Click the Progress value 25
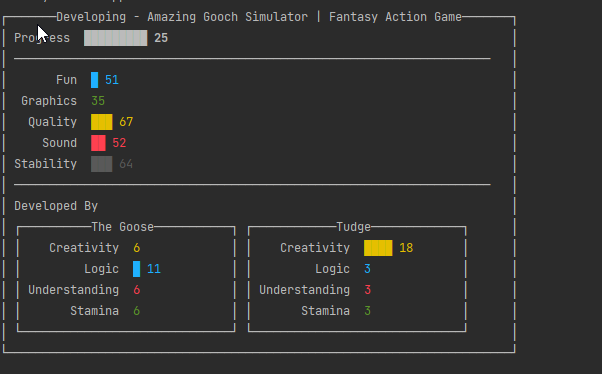 tap(161, 38)
